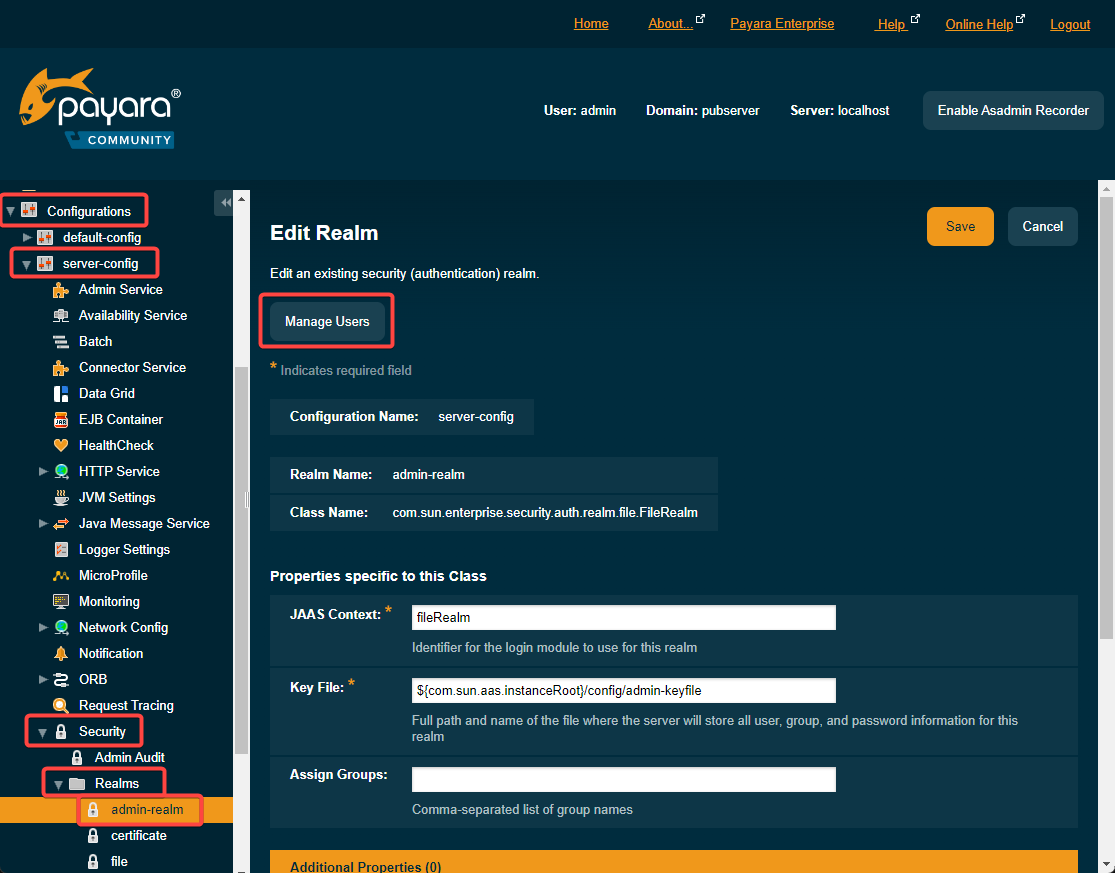Select the certificate realm
This screenshot has height=873, width=1115.
tap(138, 835)
